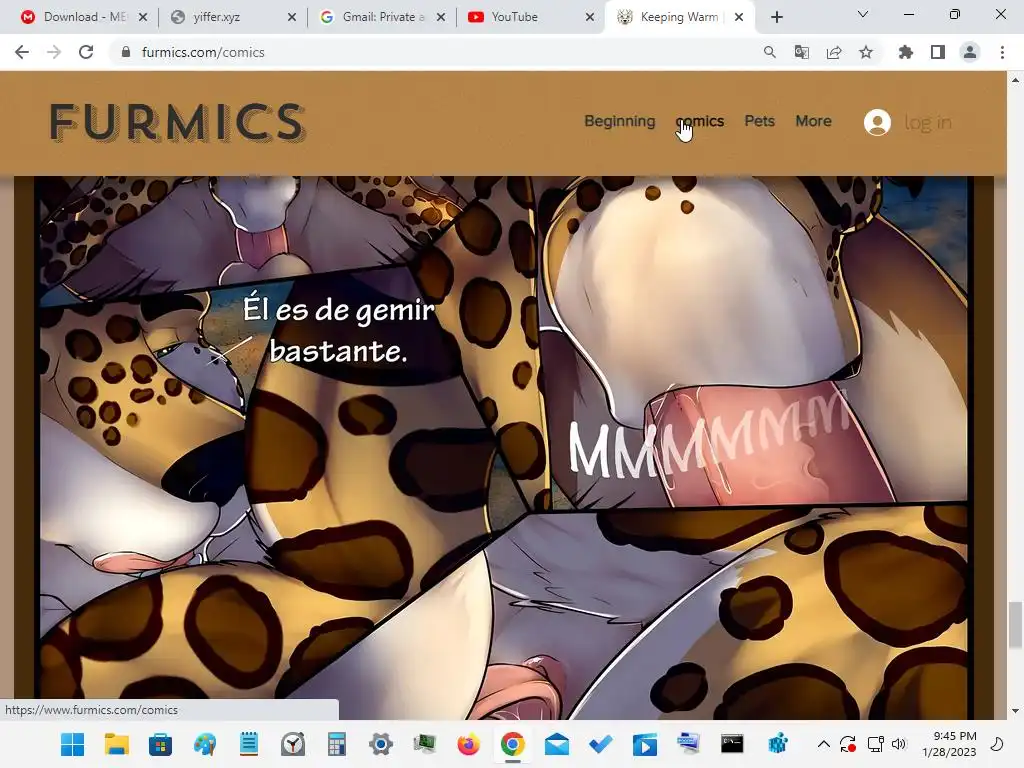Click the log in link

tap(927, 122)
